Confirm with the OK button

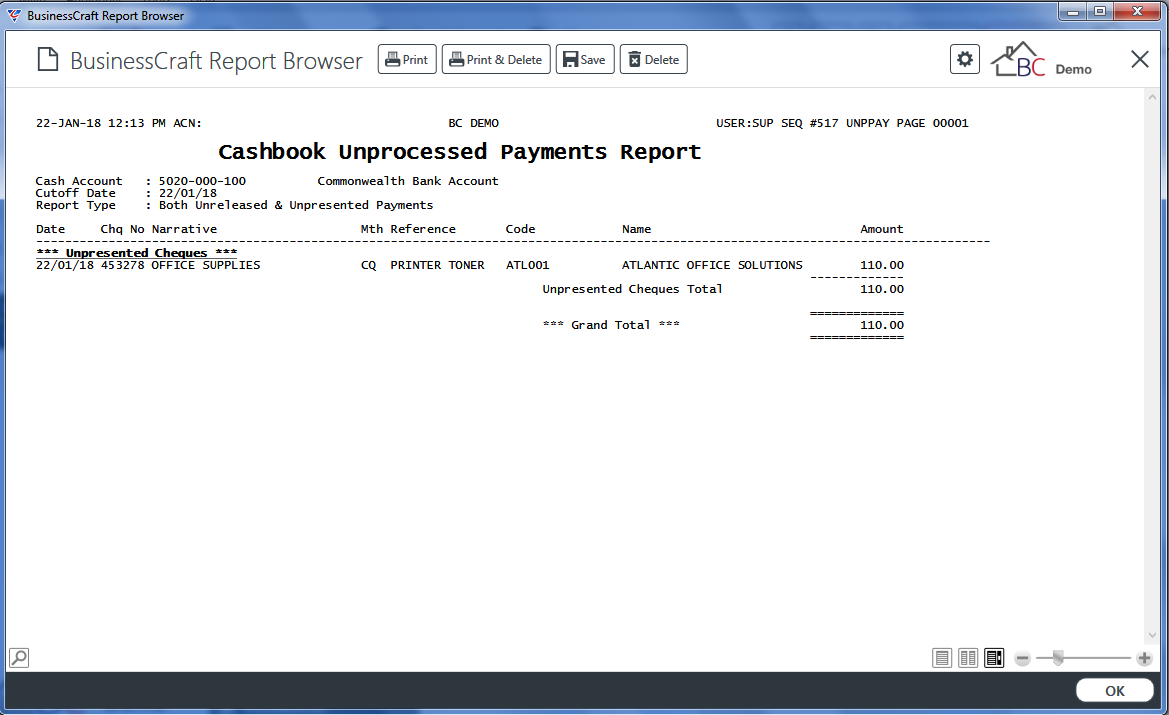pyautogui.click(x=1115, y=691)
